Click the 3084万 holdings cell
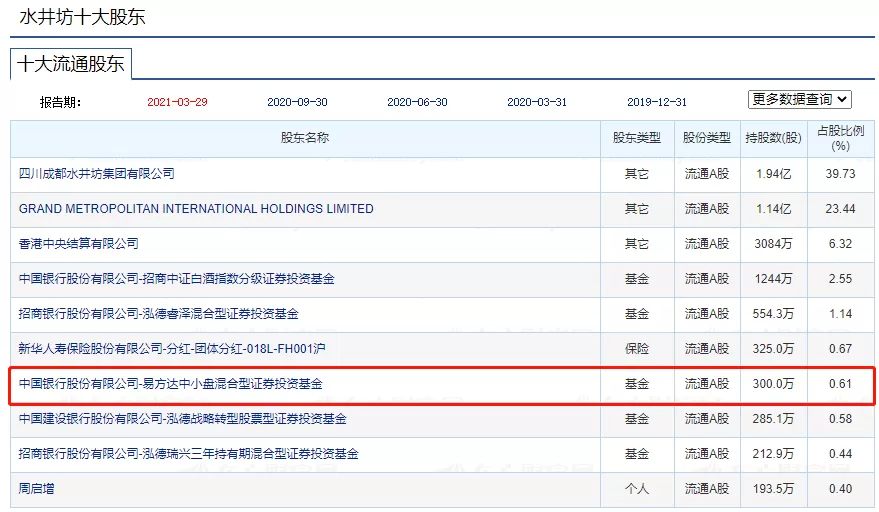This screenshot has width=879, height=512. pyautogui.click(x=774, y=244)
